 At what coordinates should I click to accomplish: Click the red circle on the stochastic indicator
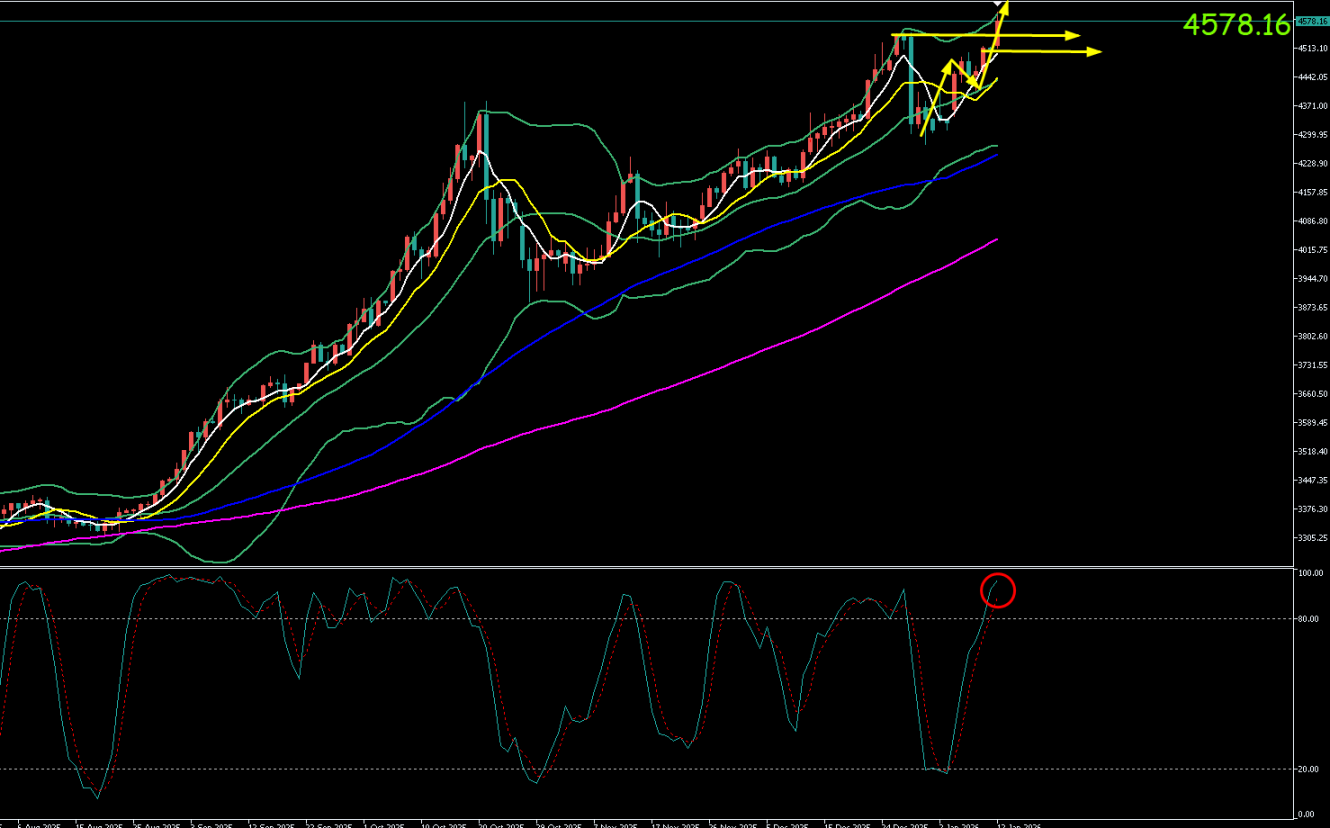[x=998, y=590]
